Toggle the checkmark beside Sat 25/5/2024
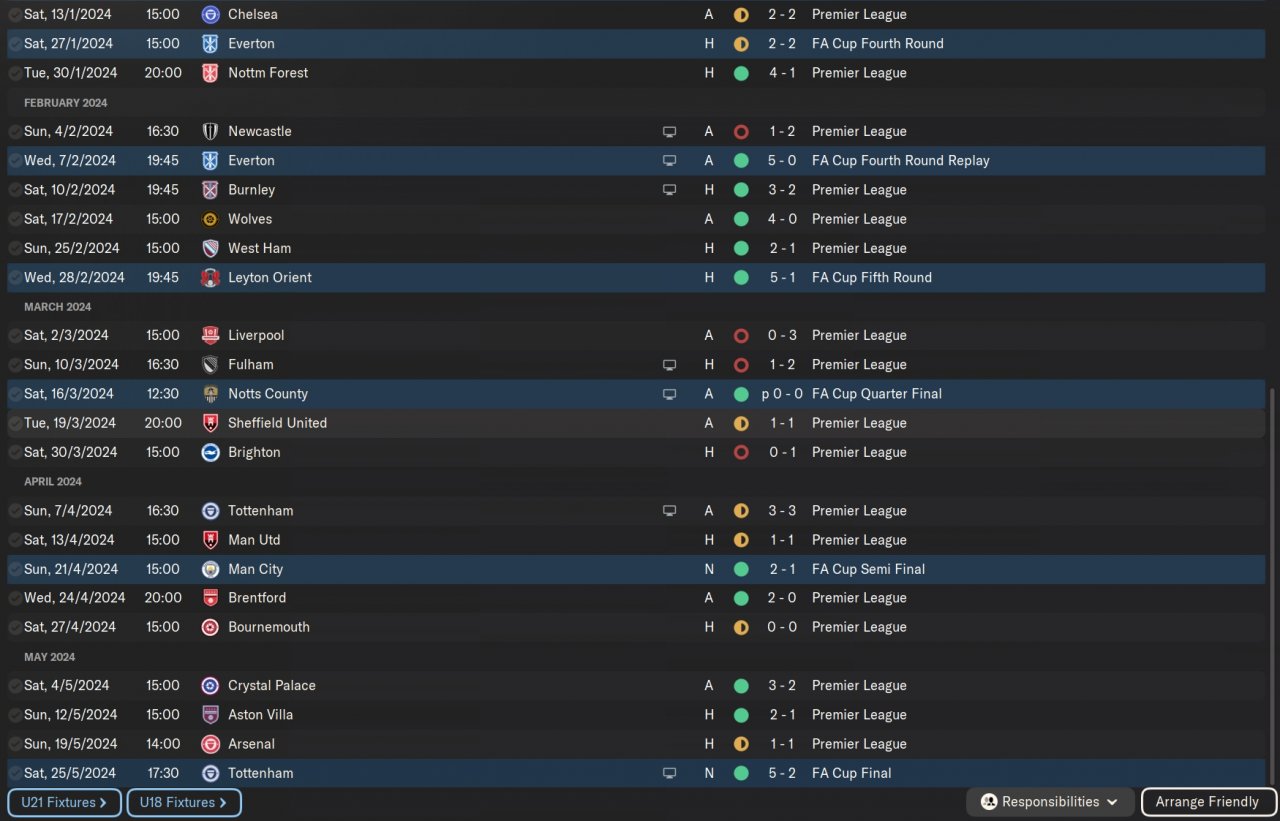The image size is (1280, 821). 15,773
